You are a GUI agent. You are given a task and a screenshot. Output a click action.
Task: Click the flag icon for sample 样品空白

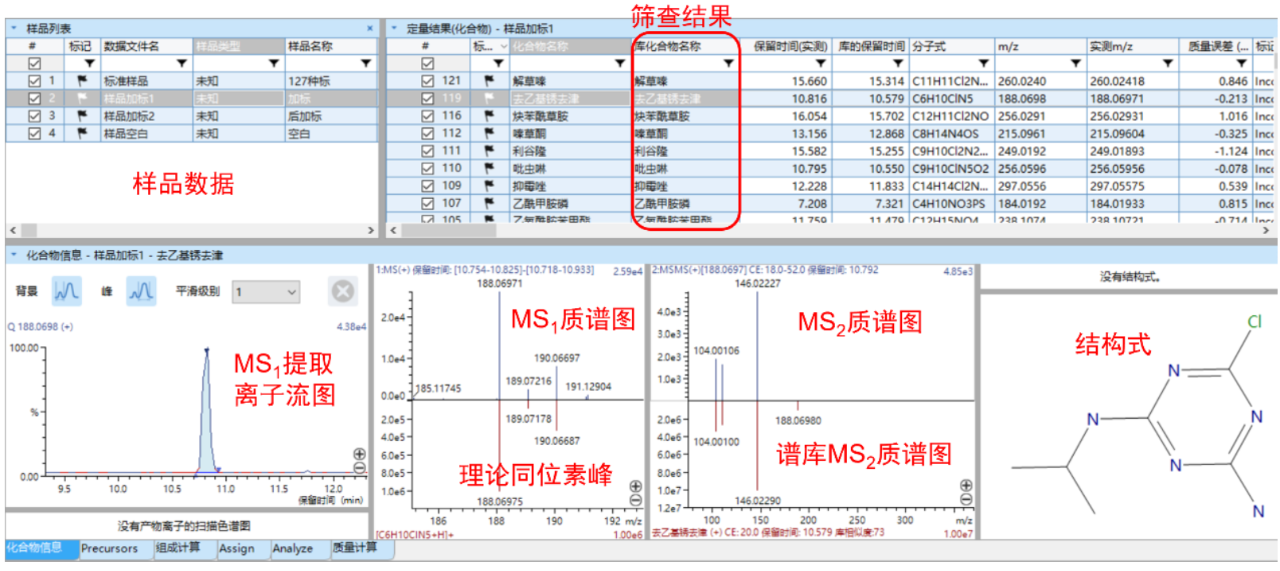click(x=81, y=133)
